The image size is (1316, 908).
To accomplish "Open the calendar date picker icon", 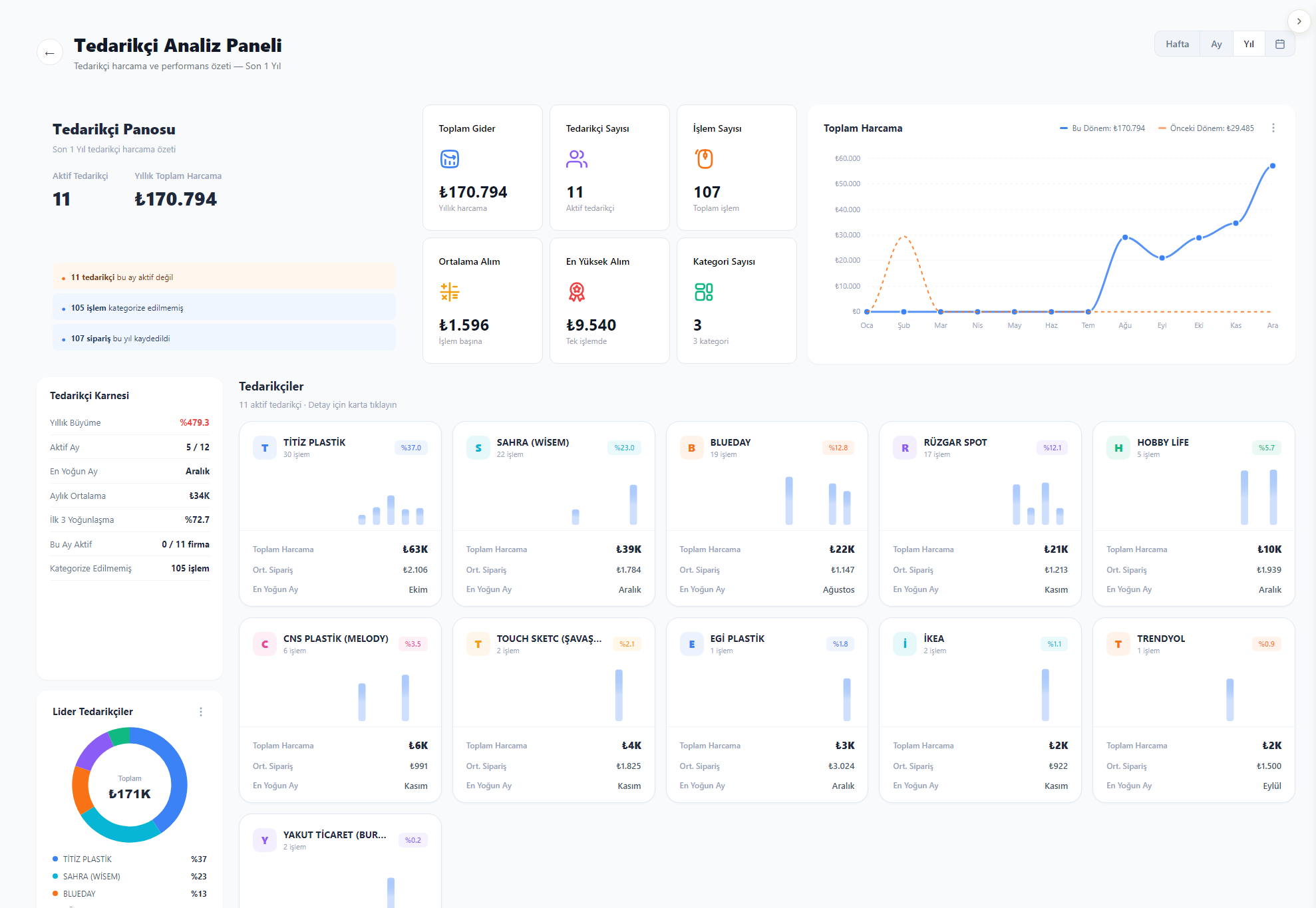I will tap(1279, 44).
